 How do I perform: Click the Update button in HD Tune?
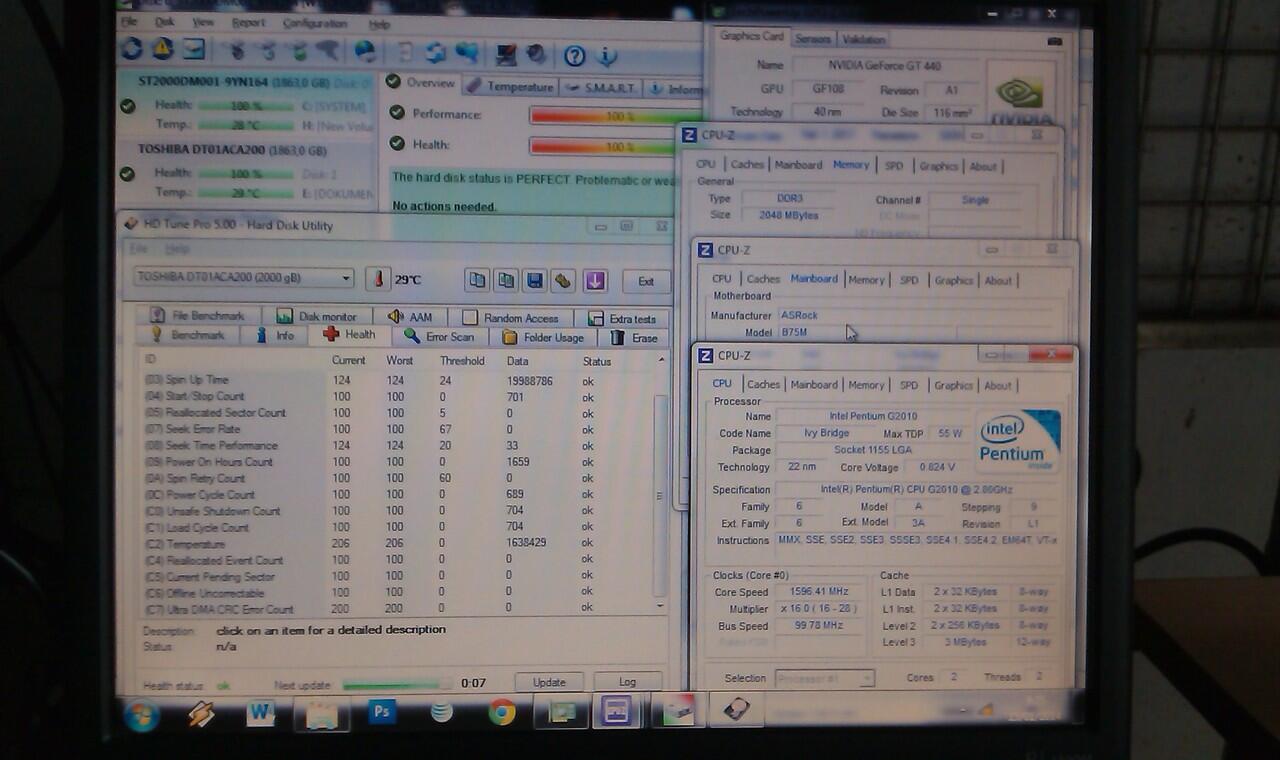coord(549,682)
